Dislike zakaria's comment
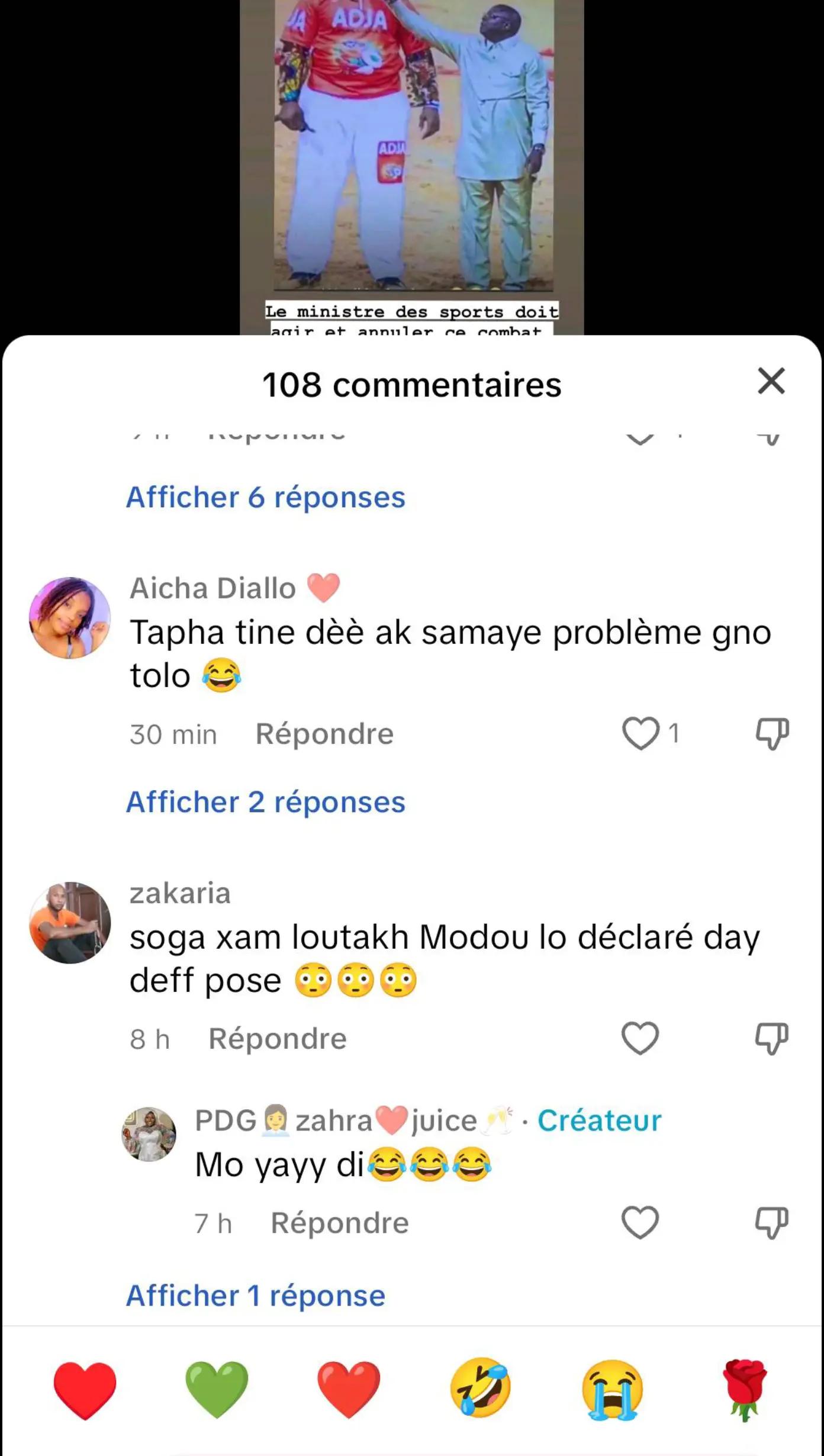Viewport: 824px width, 1456px height. click(x=772, y=1038)
